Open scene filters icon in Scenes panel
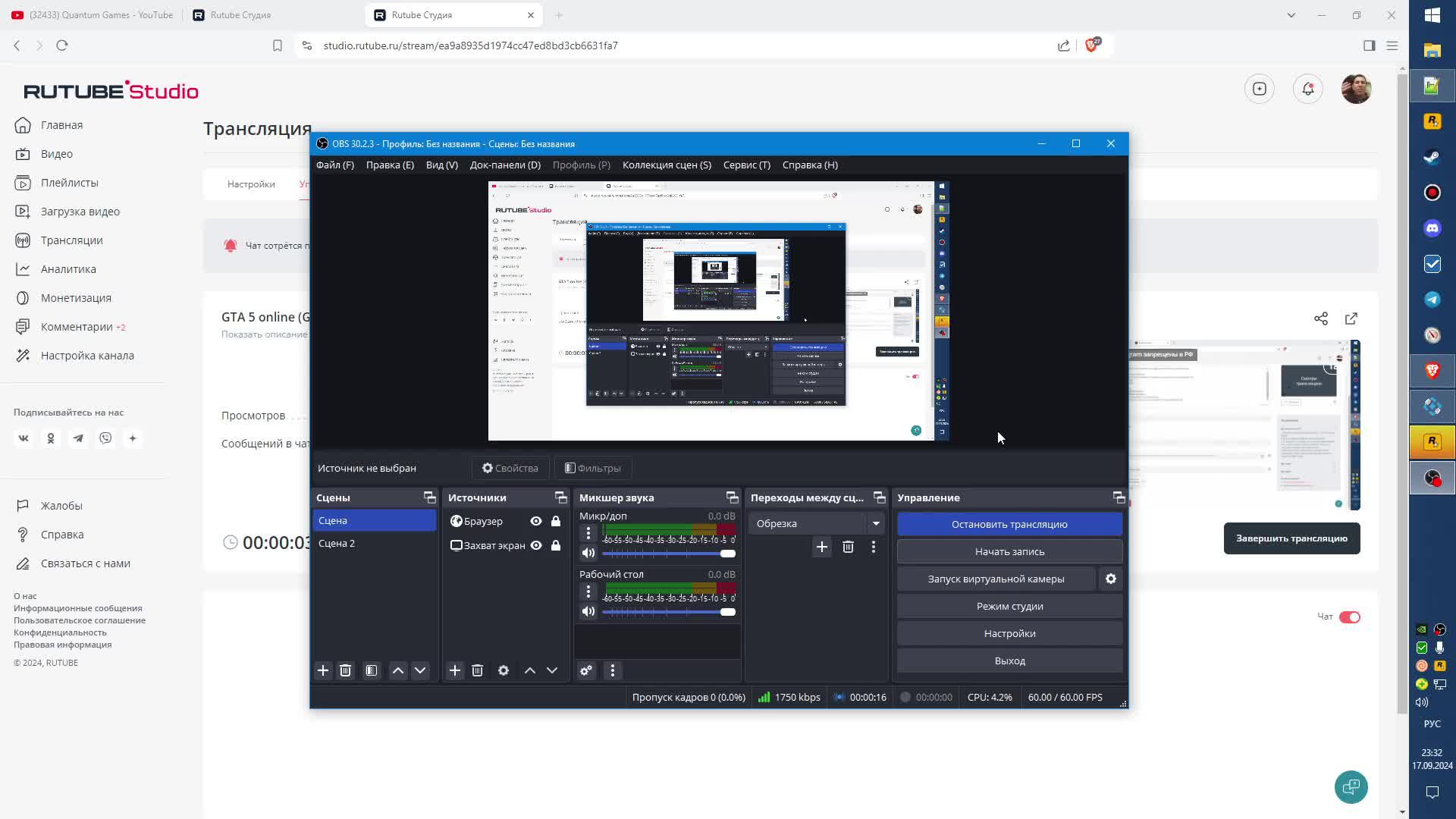Image resolution: width=1456 pixels, height=819 pixels. click(371, 670)
